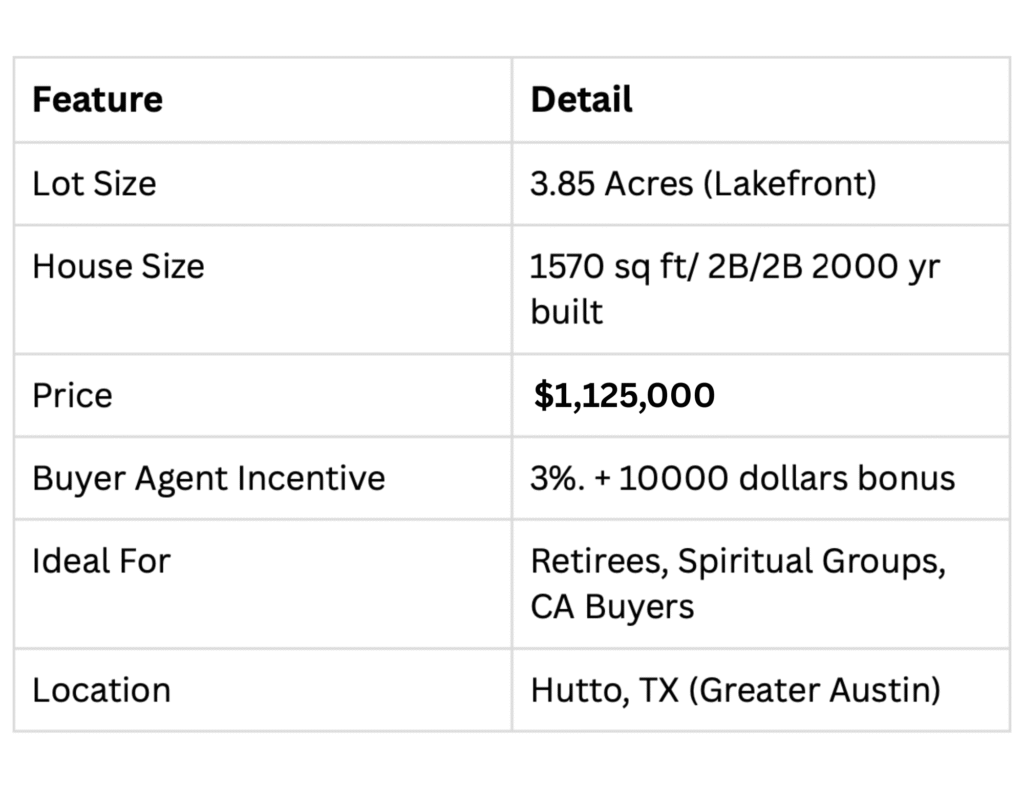Click the 3.85 Acres (Lakefront) cell

pos(761,184)
